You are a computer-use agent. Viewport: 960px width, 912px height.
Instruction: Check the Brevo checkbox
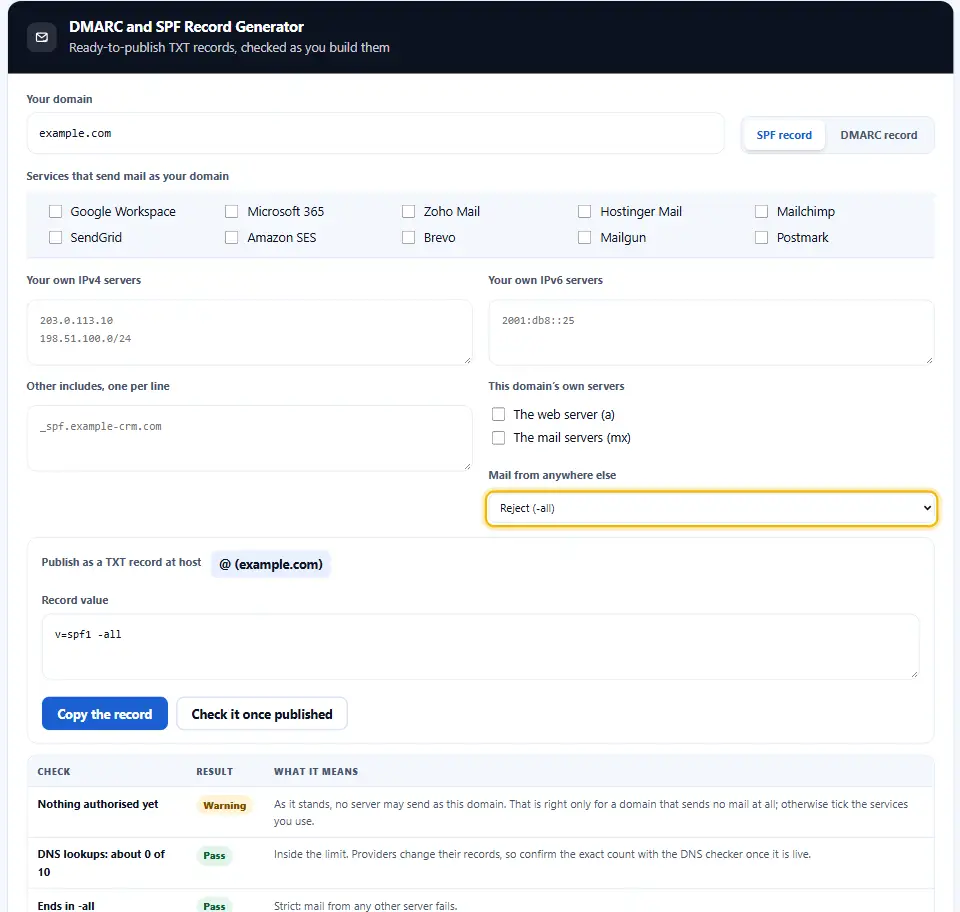point(408,237)
